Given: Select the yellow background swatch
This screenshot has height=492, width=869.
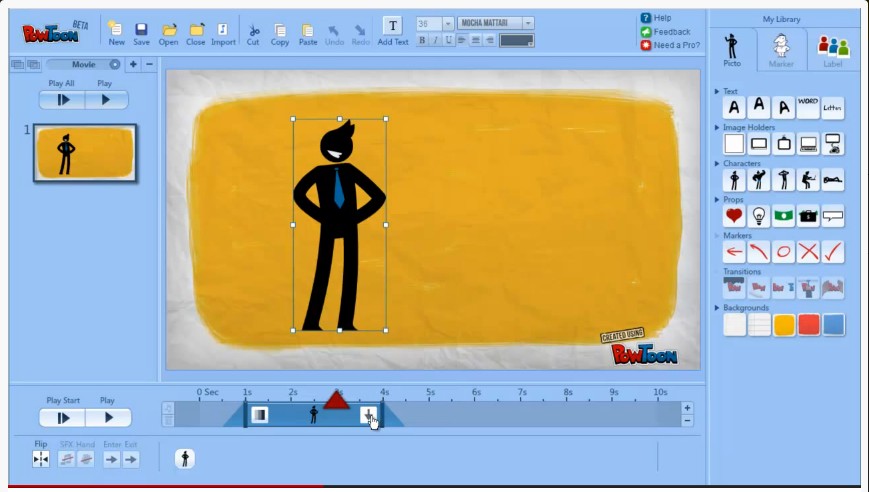Looking at the screenshot, I should coord(784,325).
